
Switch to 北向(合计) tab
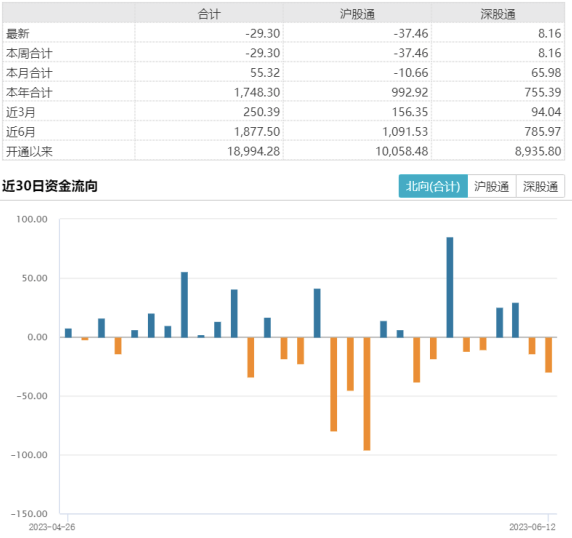coord(433,186)
